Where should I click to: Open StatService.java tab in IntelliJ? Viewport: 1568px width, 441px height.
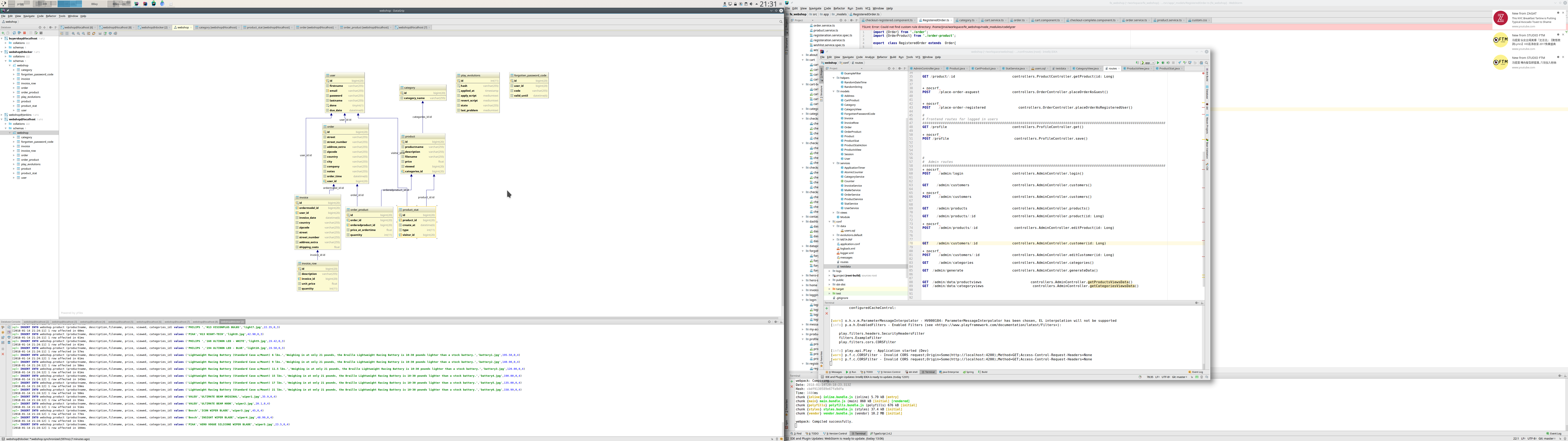pyautogui.click(x=1015, y=68)
